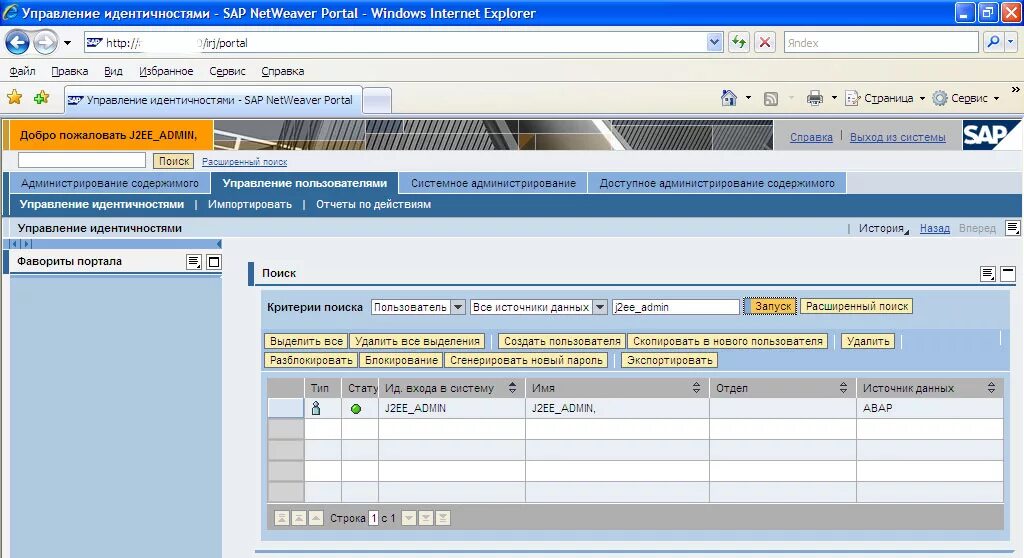The image size is (1024, 558).
Task: Open Фавориты портала options menu icon
Action: (x=194, y=262)
